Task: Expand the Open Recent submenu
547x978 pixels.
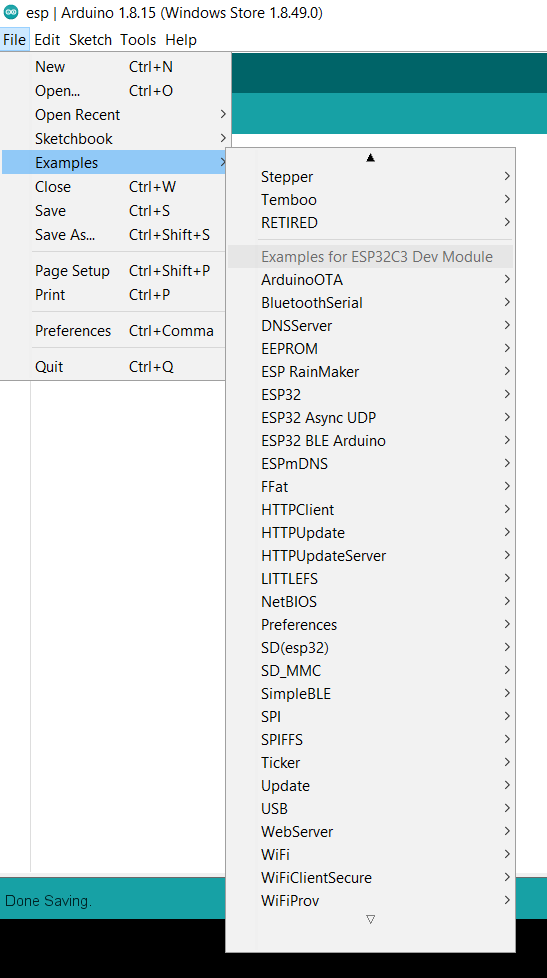Action: (116, 115)
